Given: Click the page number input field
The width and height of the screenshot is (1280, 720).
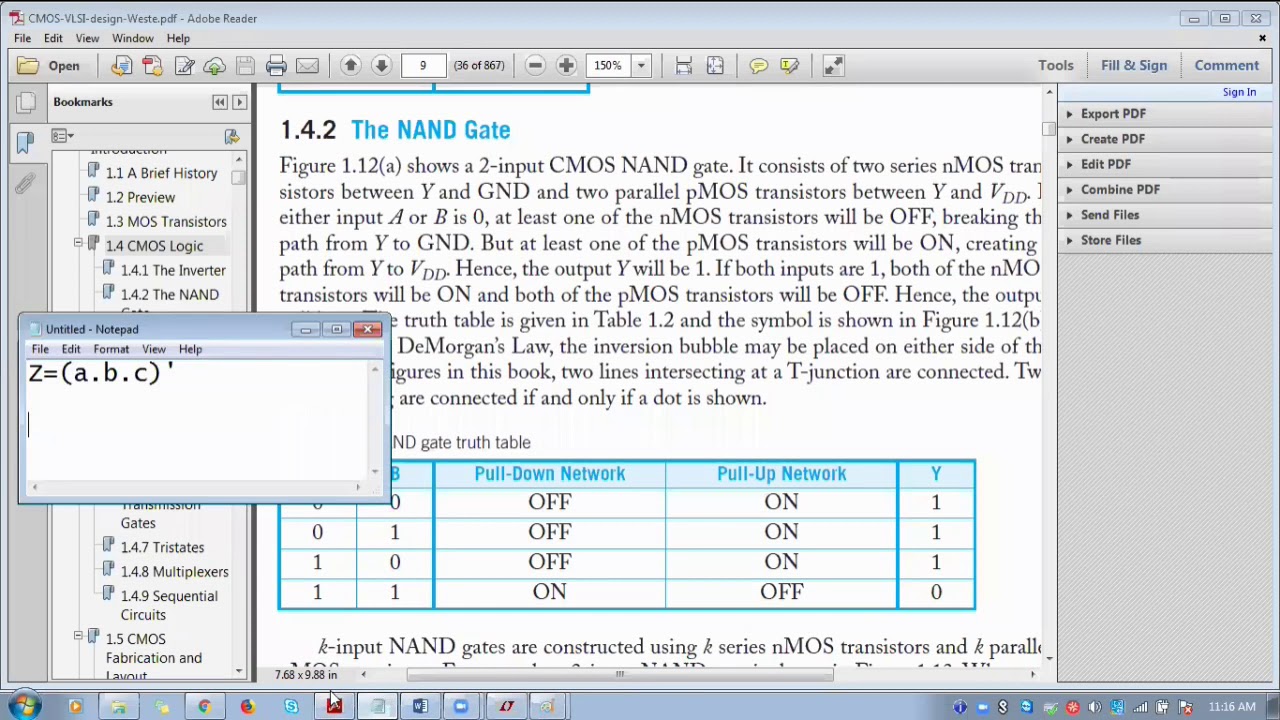Looking at the screenshot, I should click(422, 66).
